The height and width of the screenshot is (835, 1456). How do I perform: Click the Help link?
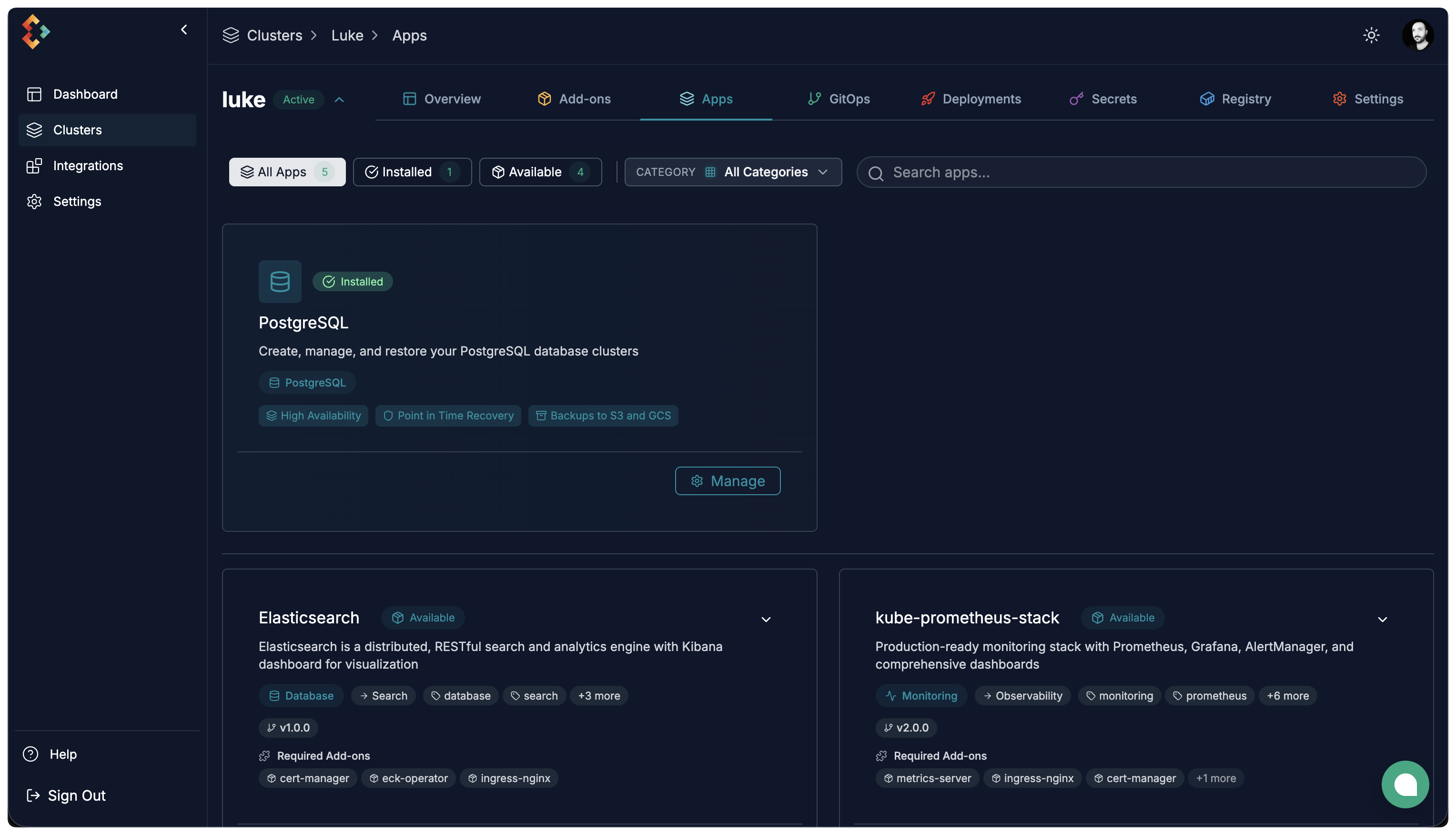pos(50,754)
